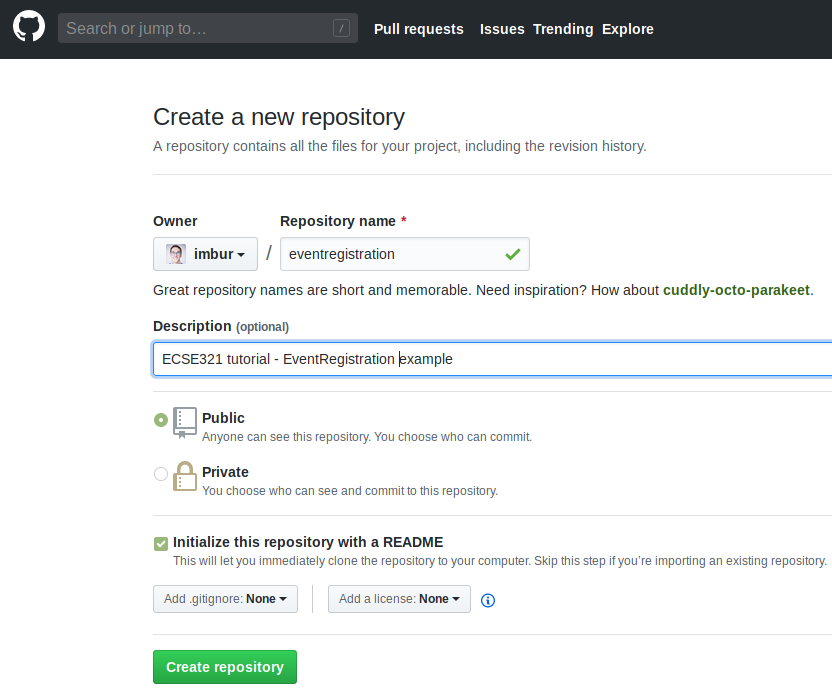Click the cuddly-octo-parakeet name suggestion
Viewport: 832px width, 690px height.
point(736,290)
